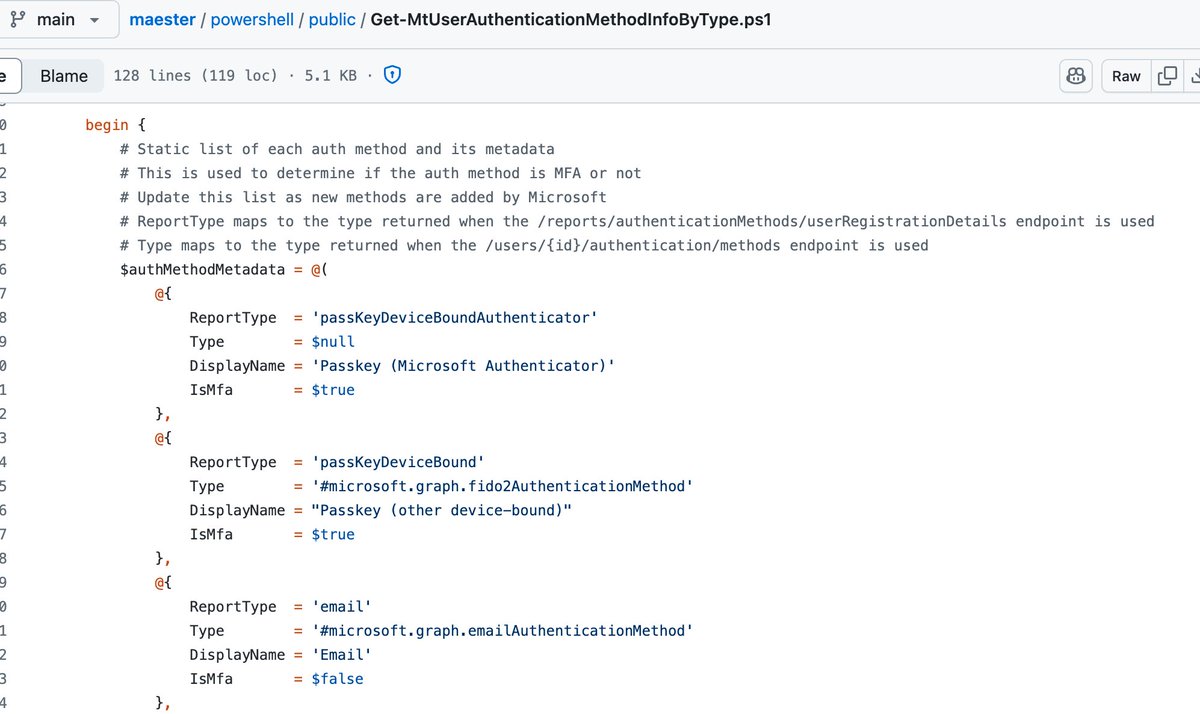This screenshot has height=714, width=1200.
Task: Click the '$false' IsMfa value
Action: (337, 678)
